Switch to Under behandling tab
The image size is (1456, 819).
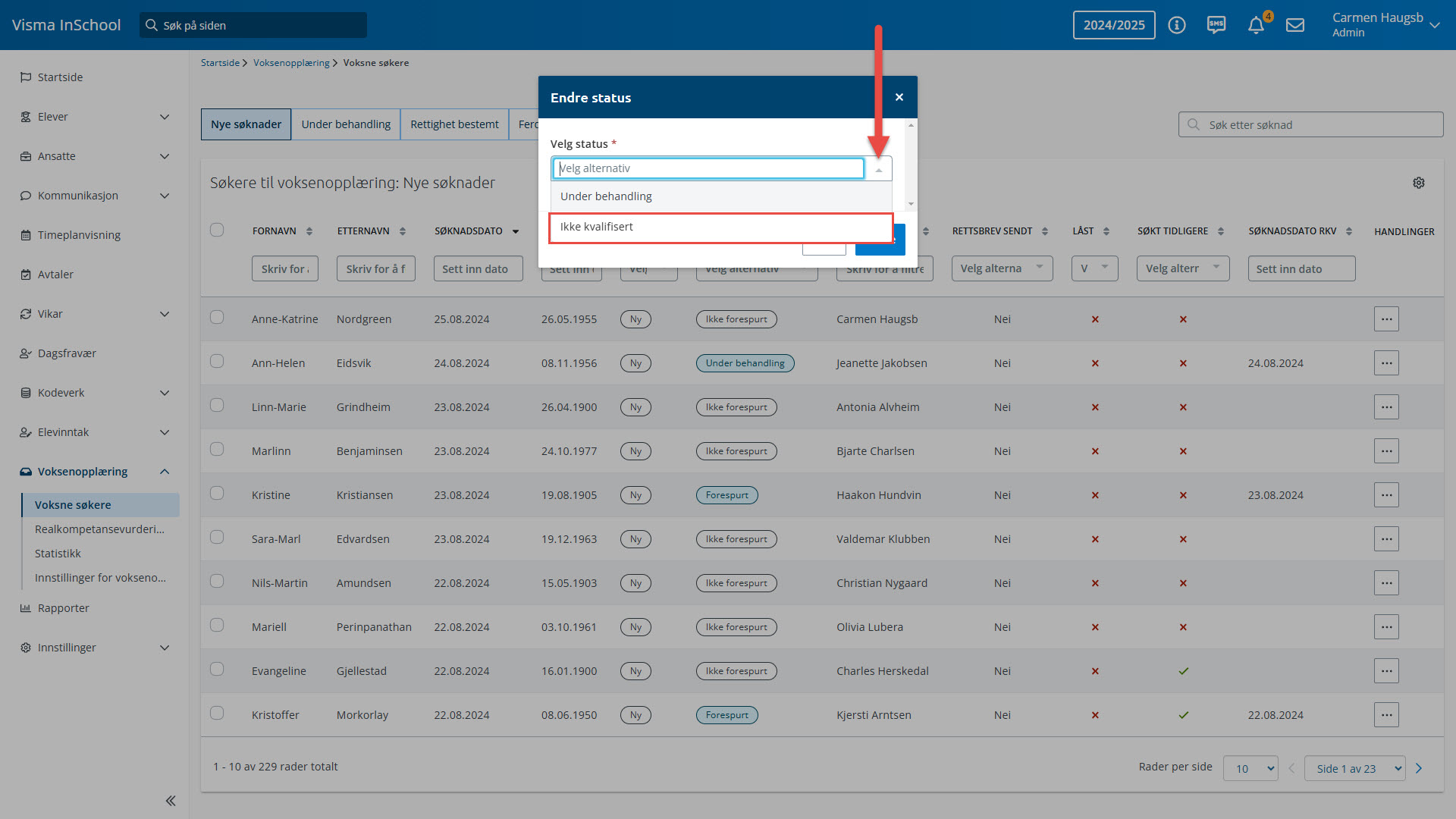tap(346, 124)
